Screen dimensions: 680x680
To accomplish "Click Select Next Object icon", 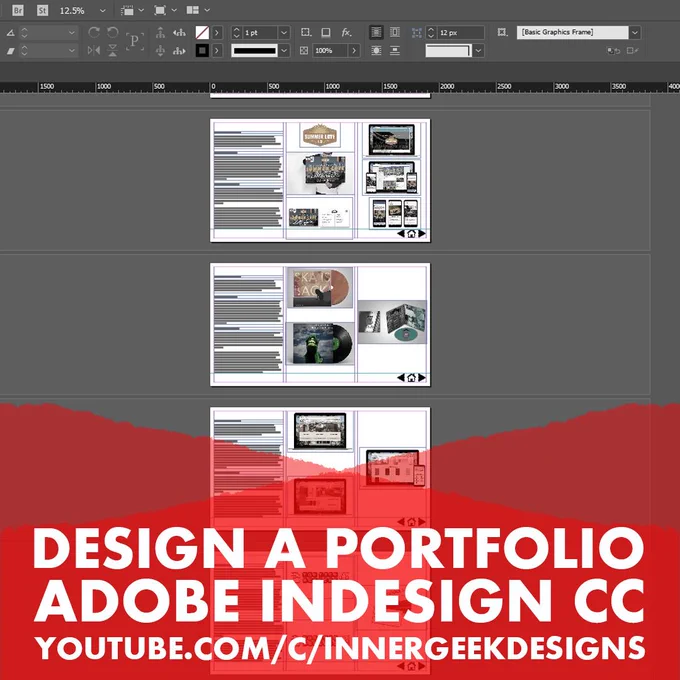I will (179, 50).
